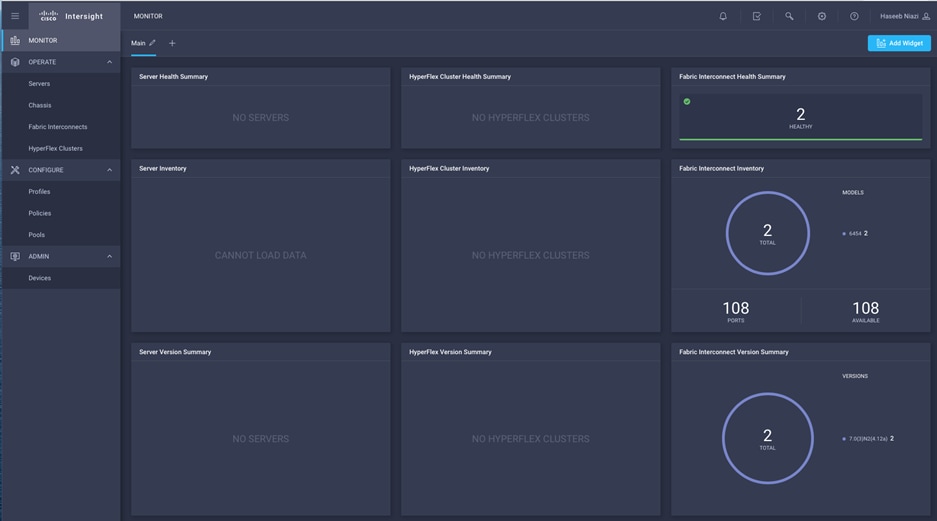Viewport: 937px width, 521px height.
Task: Click the Fabric Interconnect Health Summary title
Action: pyautogui.click(x=732, y=76)
